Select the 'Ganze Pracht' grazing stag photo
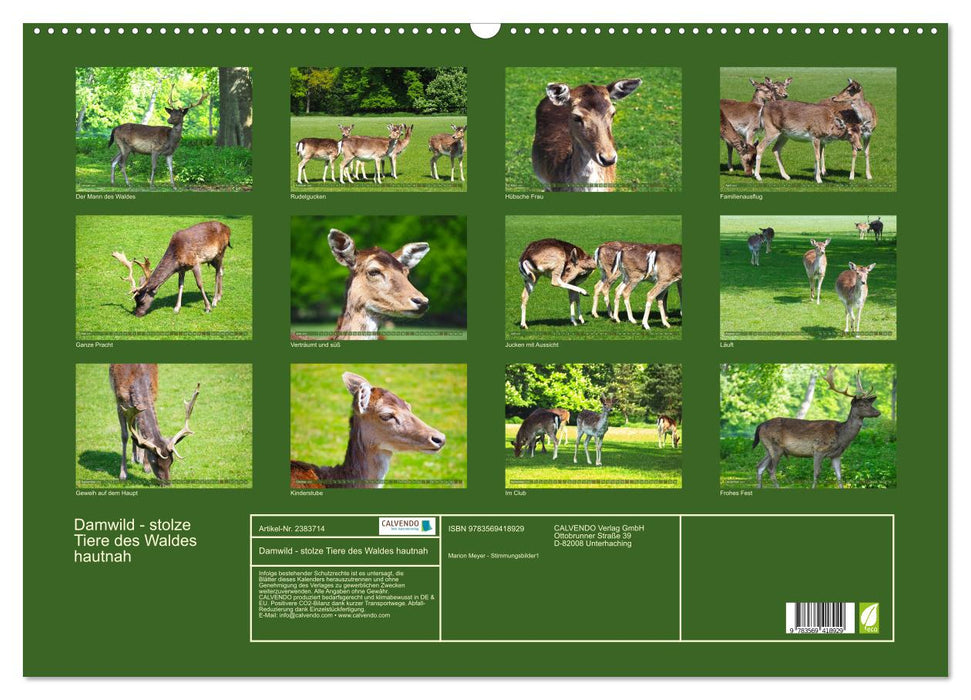 click(x=163, y=278)
